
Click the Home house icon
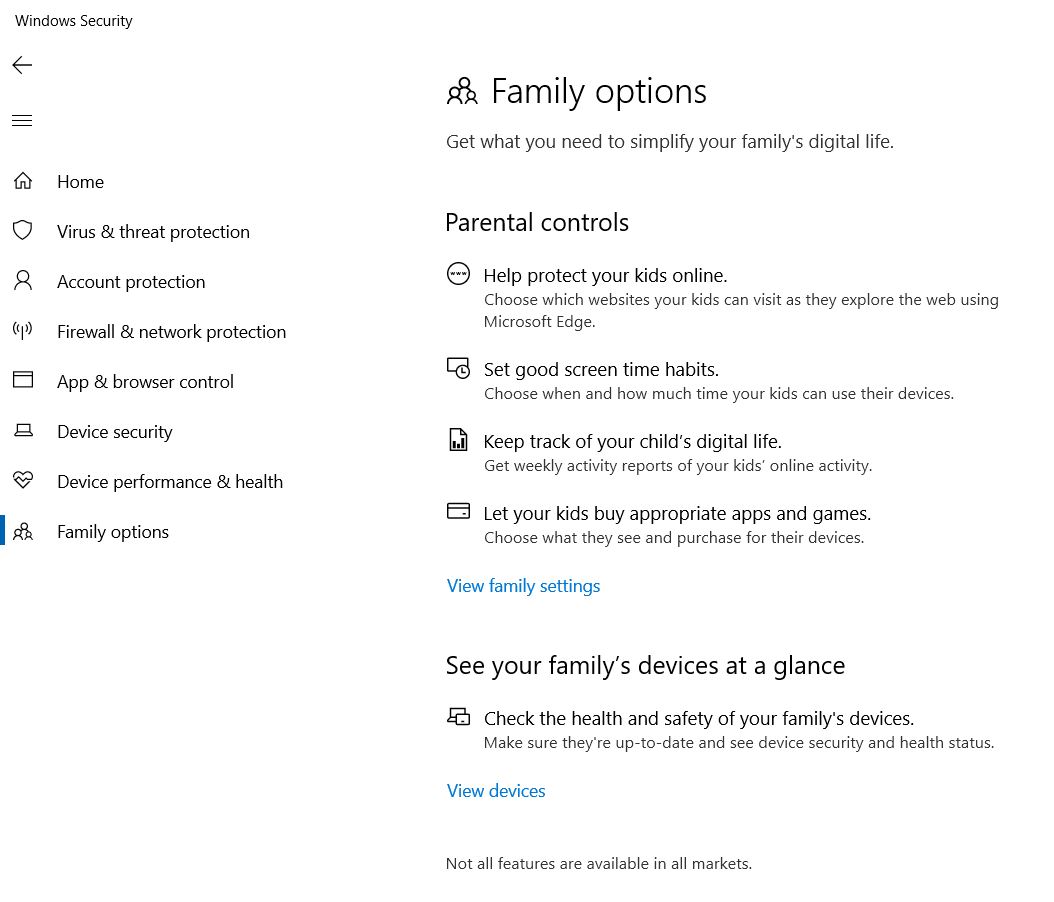click(x=23, y=181)
